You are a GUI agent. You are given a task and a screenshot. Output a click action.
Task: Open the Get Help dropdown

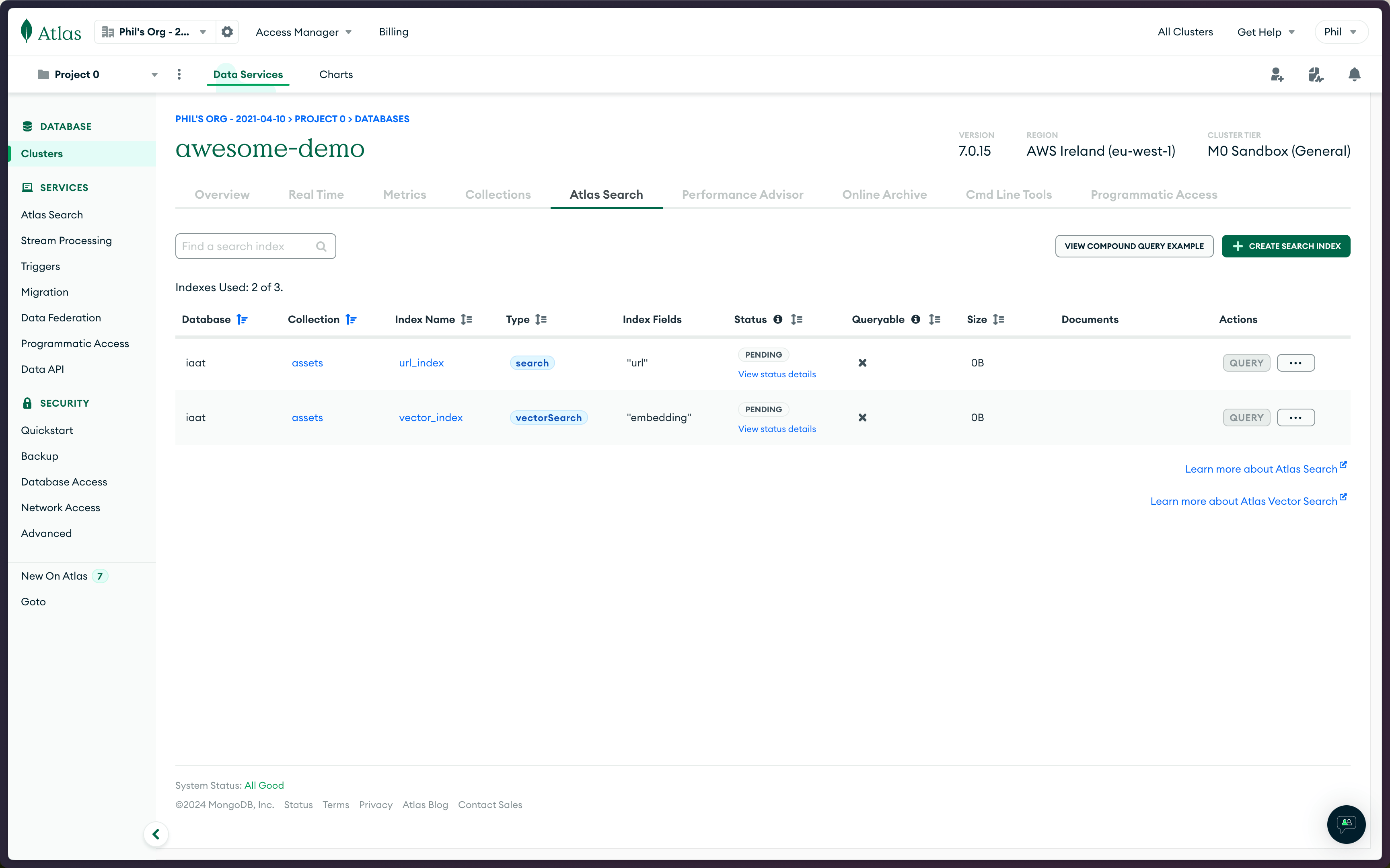click(1265, 31)
